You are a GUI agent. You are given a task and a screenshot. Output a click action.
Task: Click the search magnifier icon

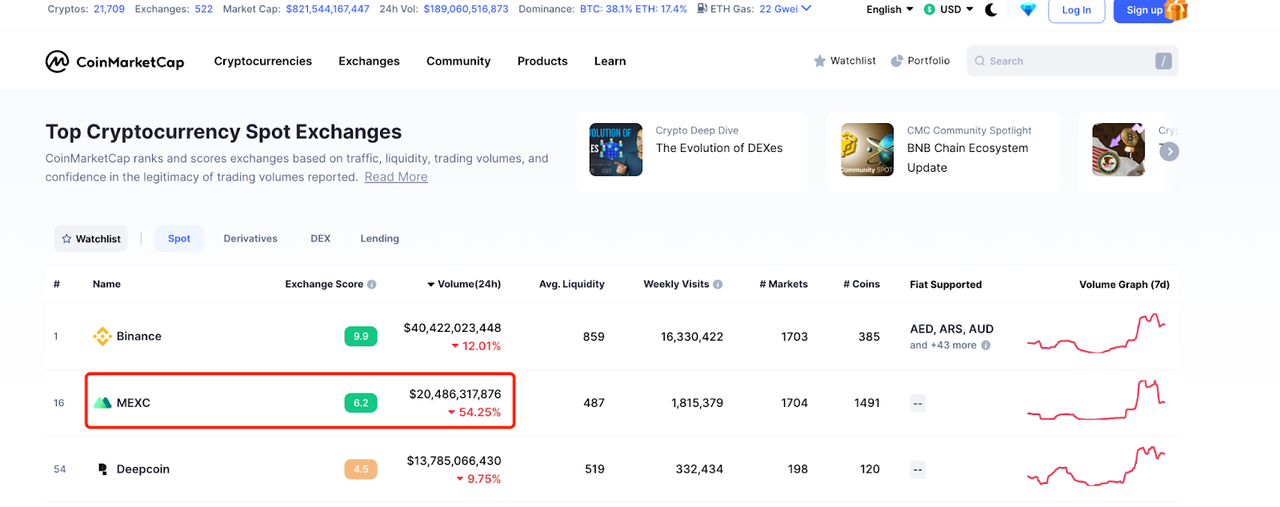(980, 61)
